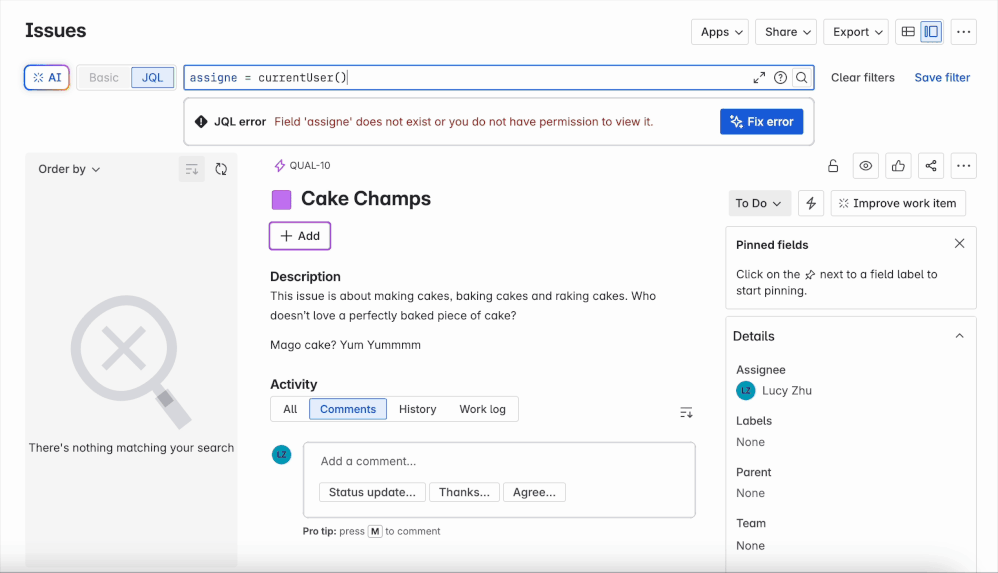This screenshot has height=573, width=998.
Task: Click Clear filters
Action: pos(862,78)
